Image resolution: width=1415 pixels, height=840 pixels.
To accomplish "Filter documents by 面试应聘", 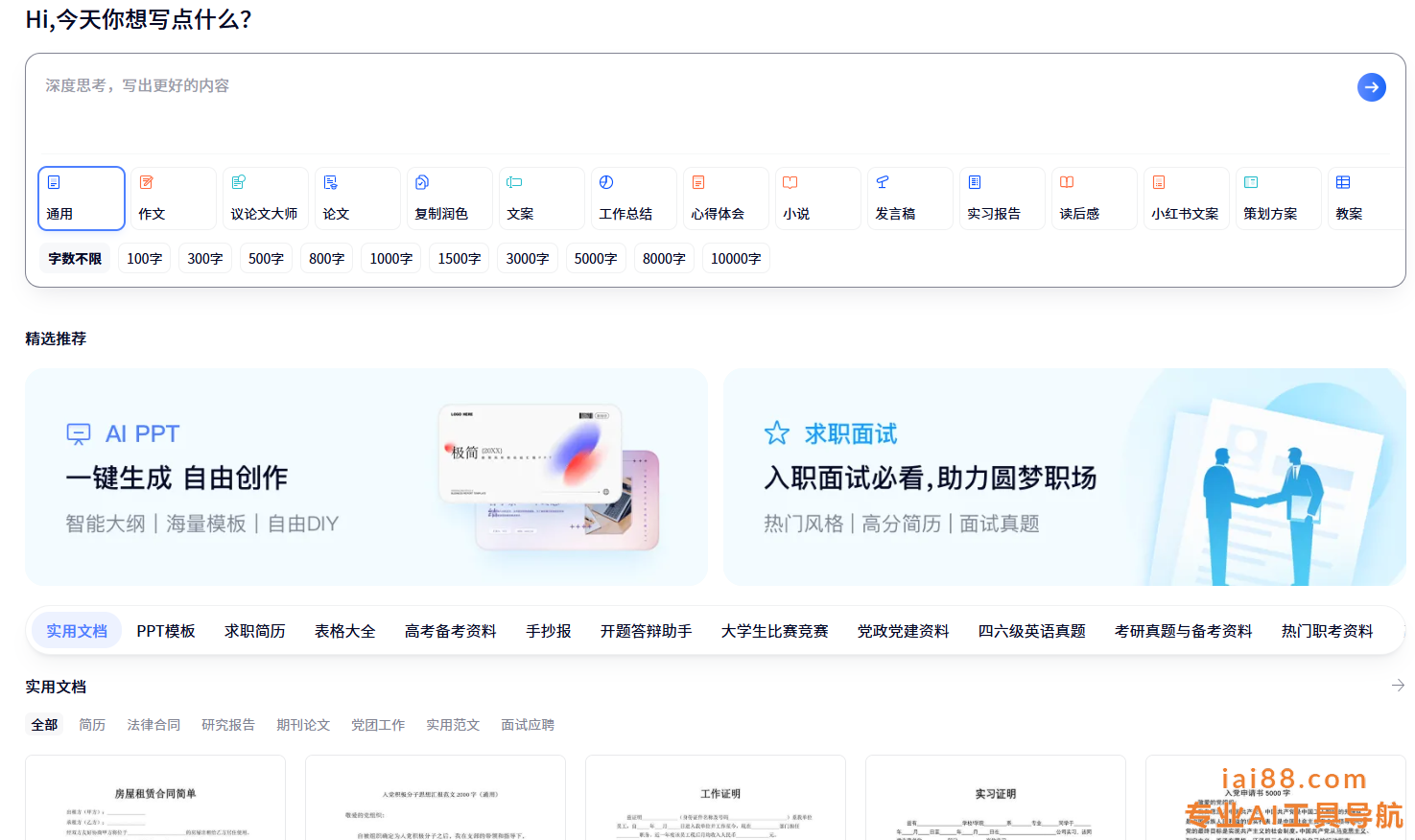I will click(x=528, y=725).
